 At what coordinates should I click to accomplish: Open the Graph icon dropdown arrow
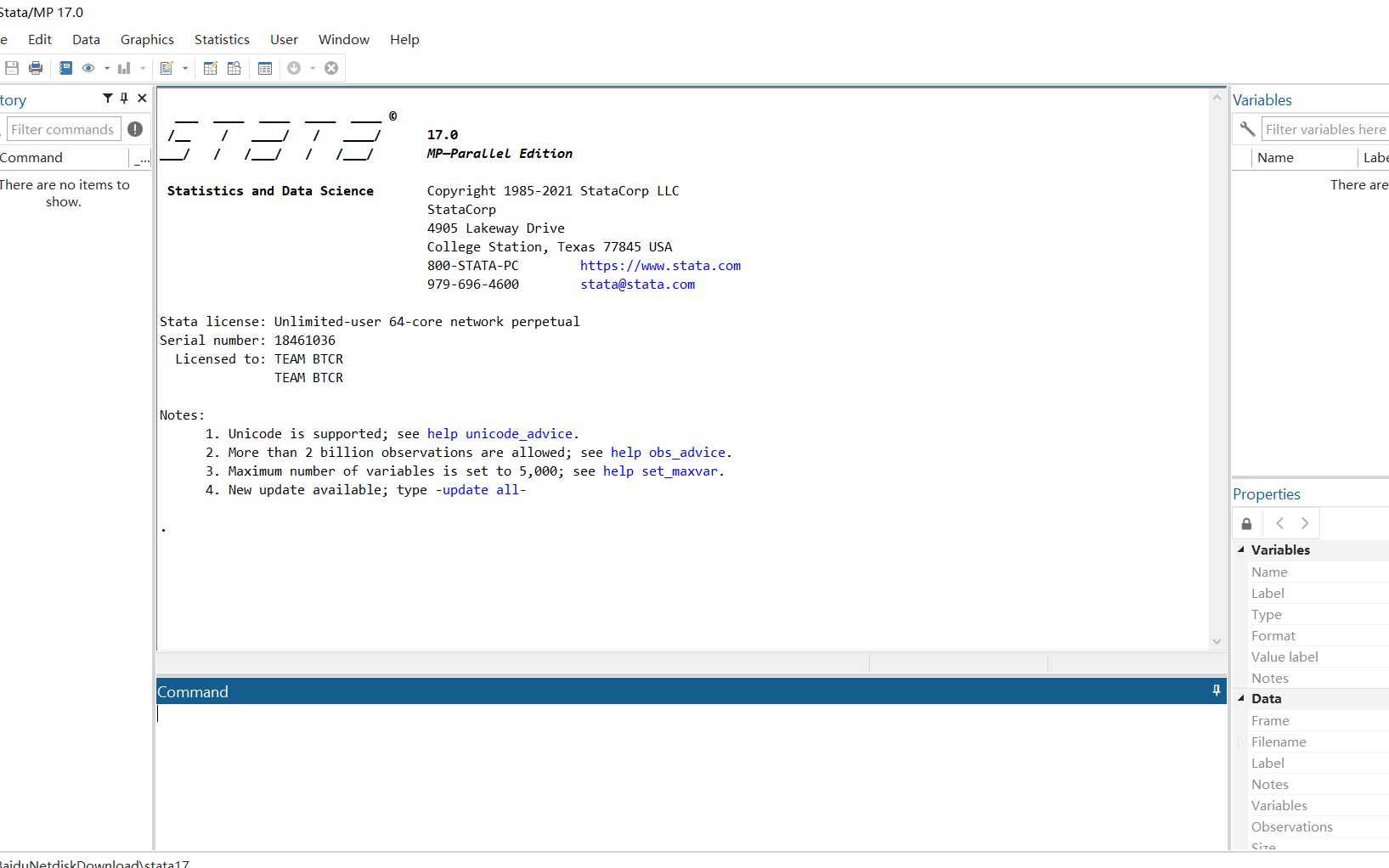click(x=142, y=68)
